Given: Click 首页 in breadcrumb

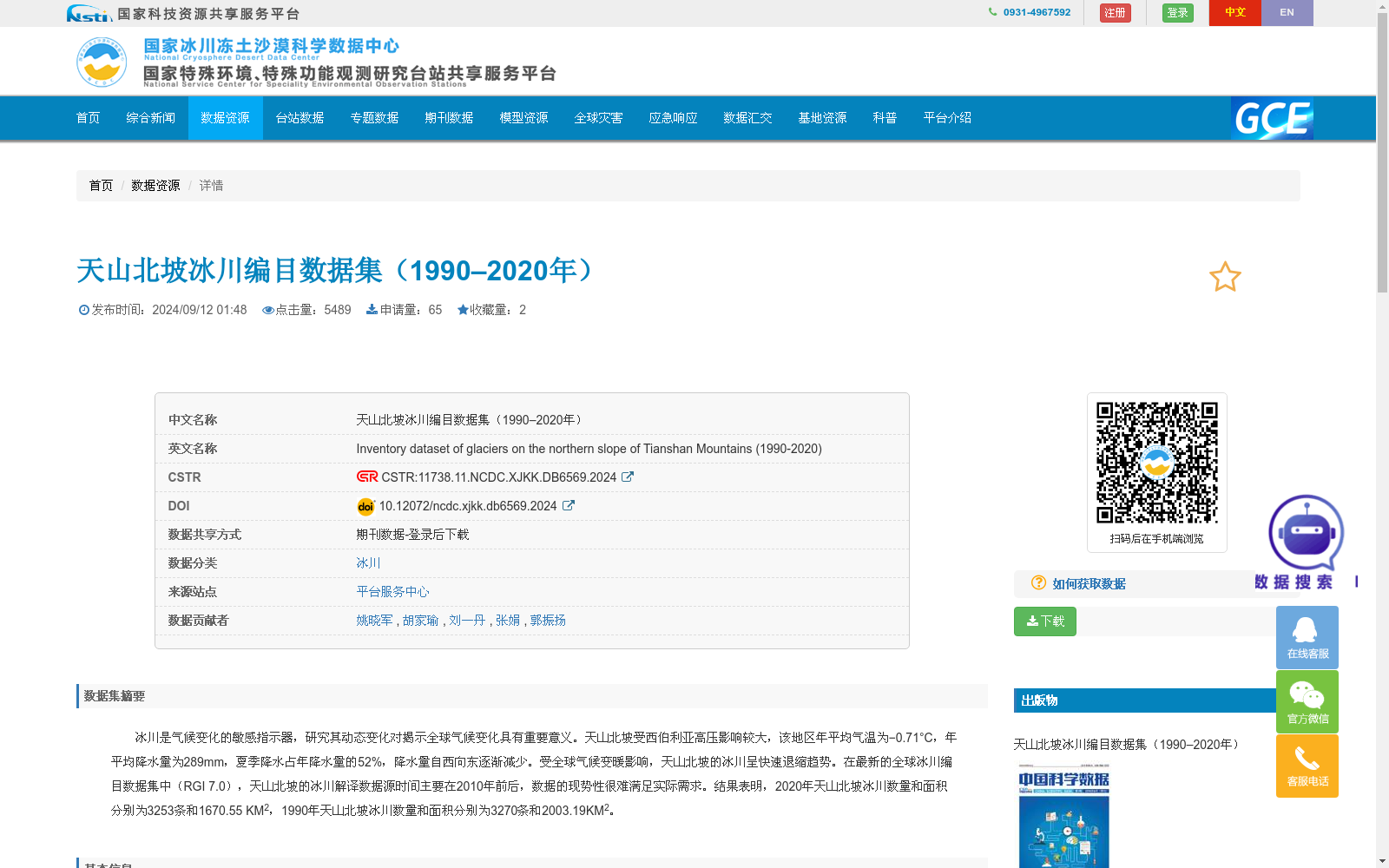Looking at the screenshot, I should tap(101, 186).
